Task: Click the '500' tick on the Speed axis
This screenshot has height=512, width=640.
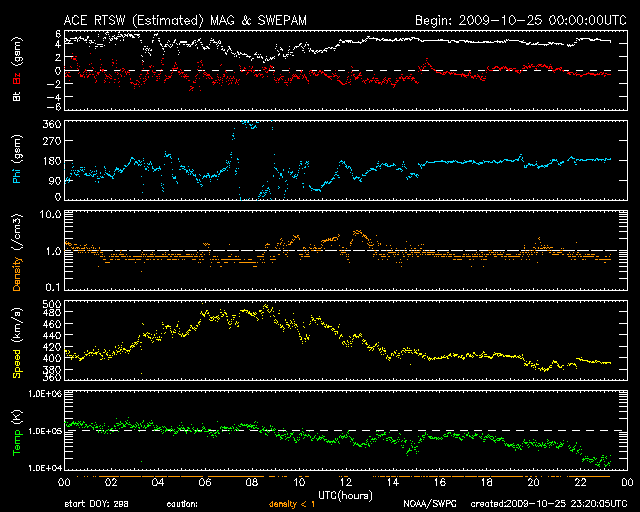Action: (52, 304)
